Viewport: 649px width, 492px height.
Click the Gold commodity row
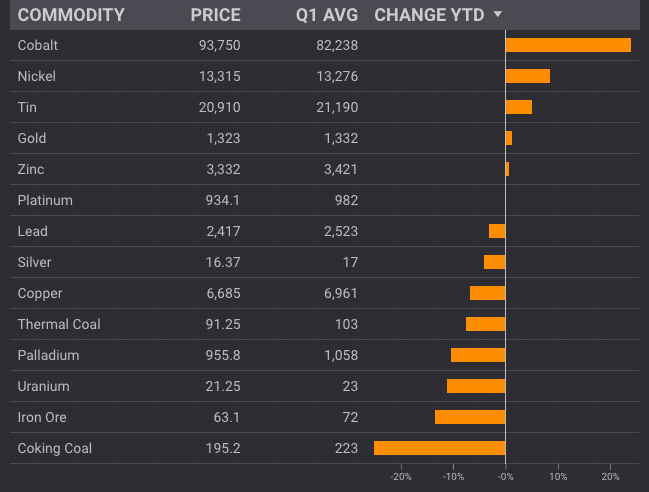tap(32, 138)
